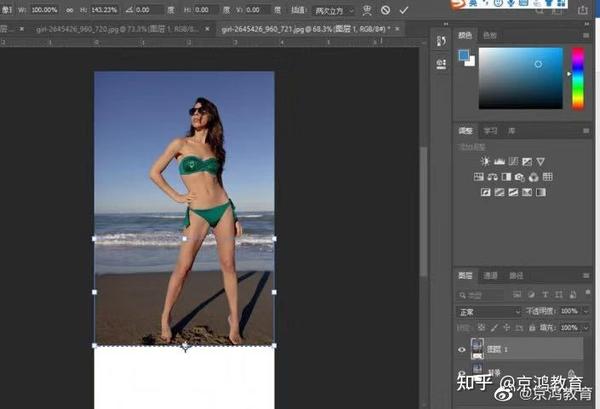Open the History panel icon in collapsed dock
Image resolution: width=600 pixels, height=409 pixels.
(441, 41)
